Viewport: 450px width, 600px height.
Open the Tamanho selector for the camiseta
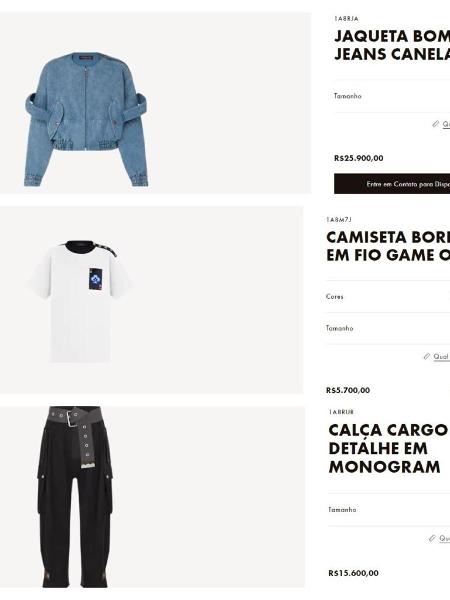(x=388, y=328)
